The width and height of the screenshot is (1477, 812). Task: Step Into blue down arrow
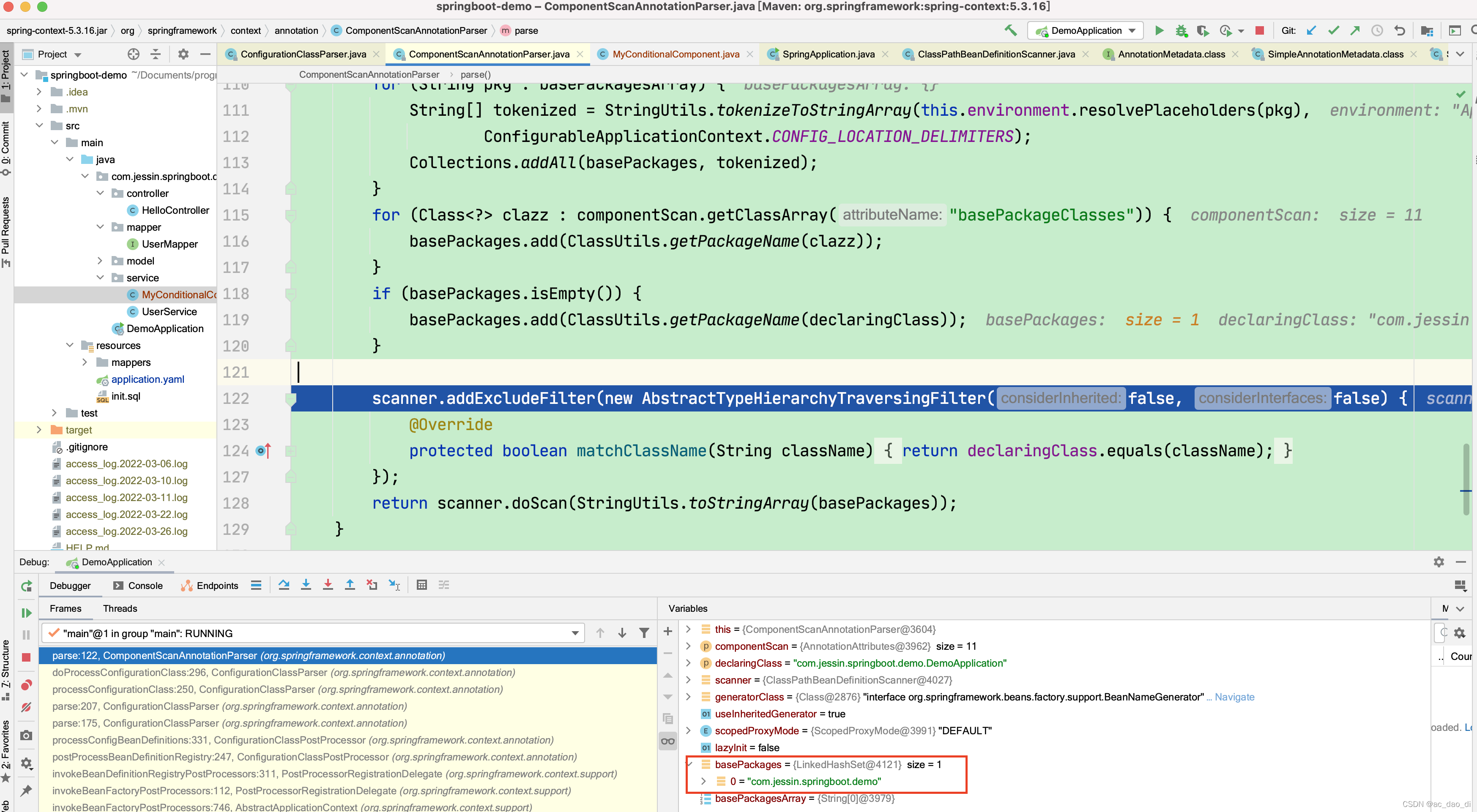pyautogui.click(x=306, y=585)
